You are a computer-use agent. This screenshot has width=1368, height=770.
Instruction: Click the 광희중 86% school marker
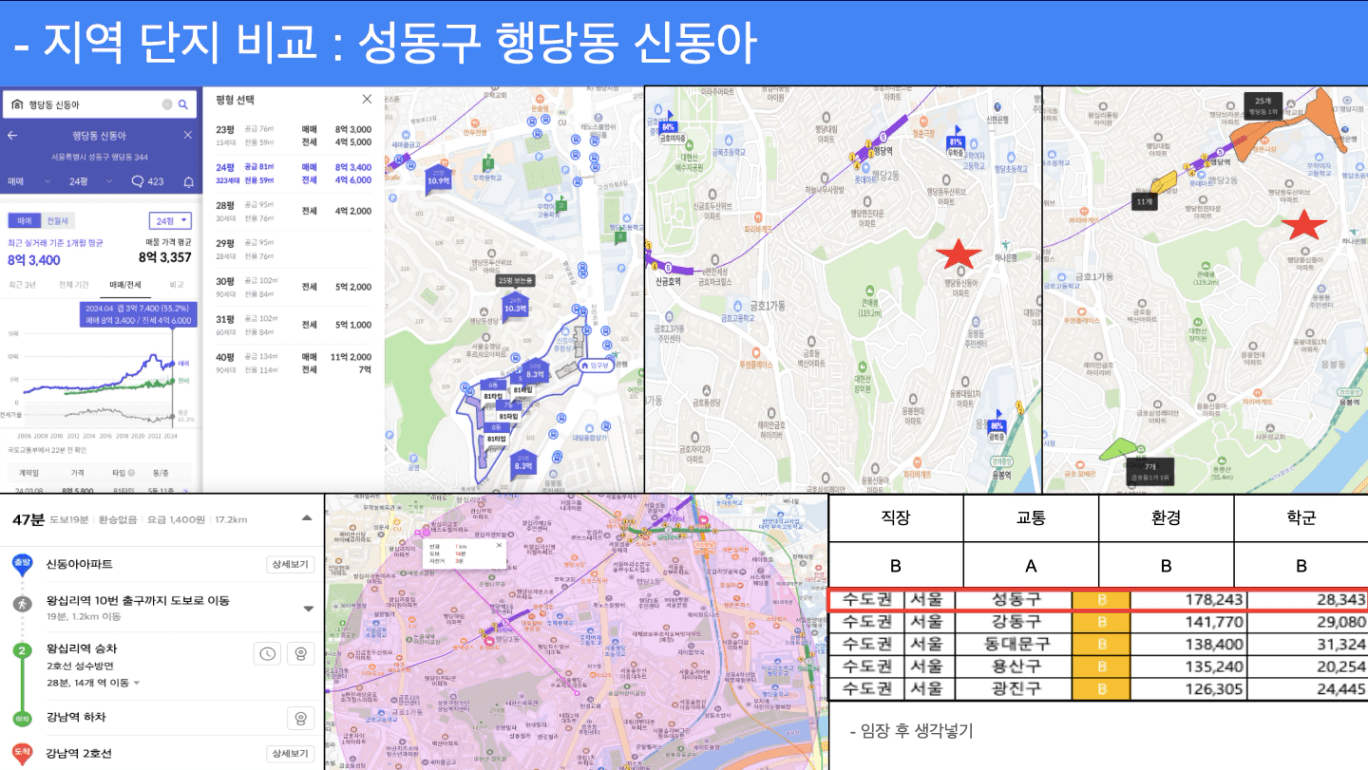click(997, 425)
